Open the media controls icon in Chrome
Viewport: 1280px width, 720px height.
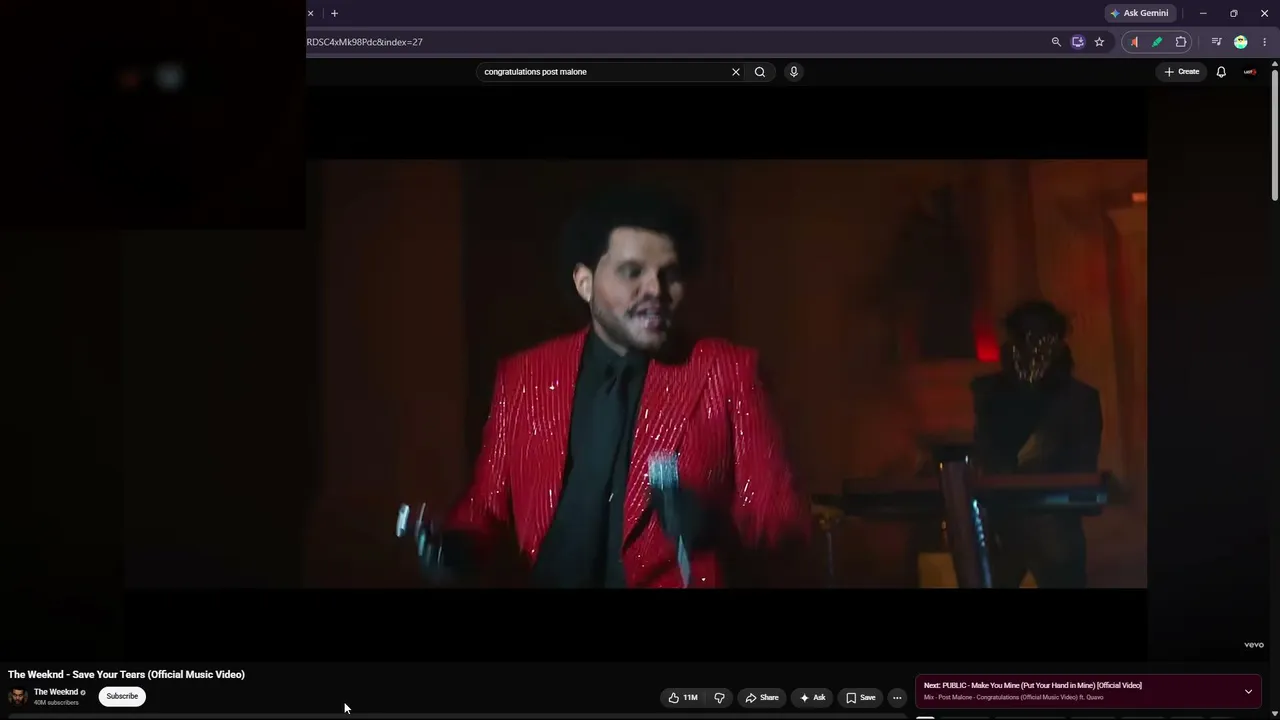1216,42
